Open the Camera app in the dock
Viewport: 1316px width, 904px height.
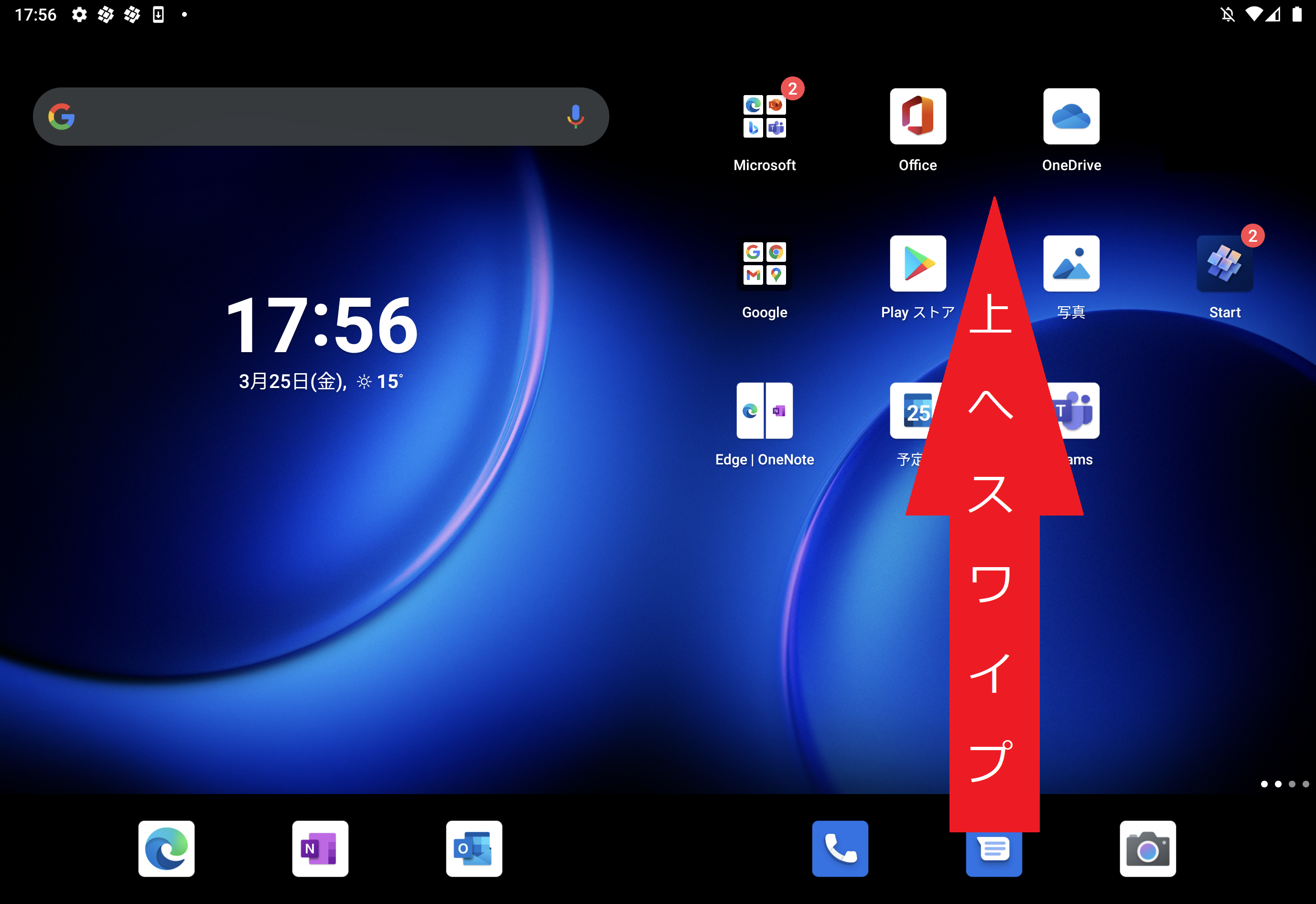point(1148,849)
